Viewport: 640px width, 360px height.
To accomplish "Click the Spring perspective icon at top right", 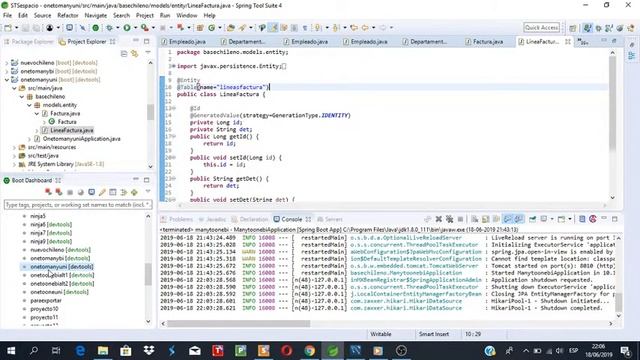I will [587, 28].
